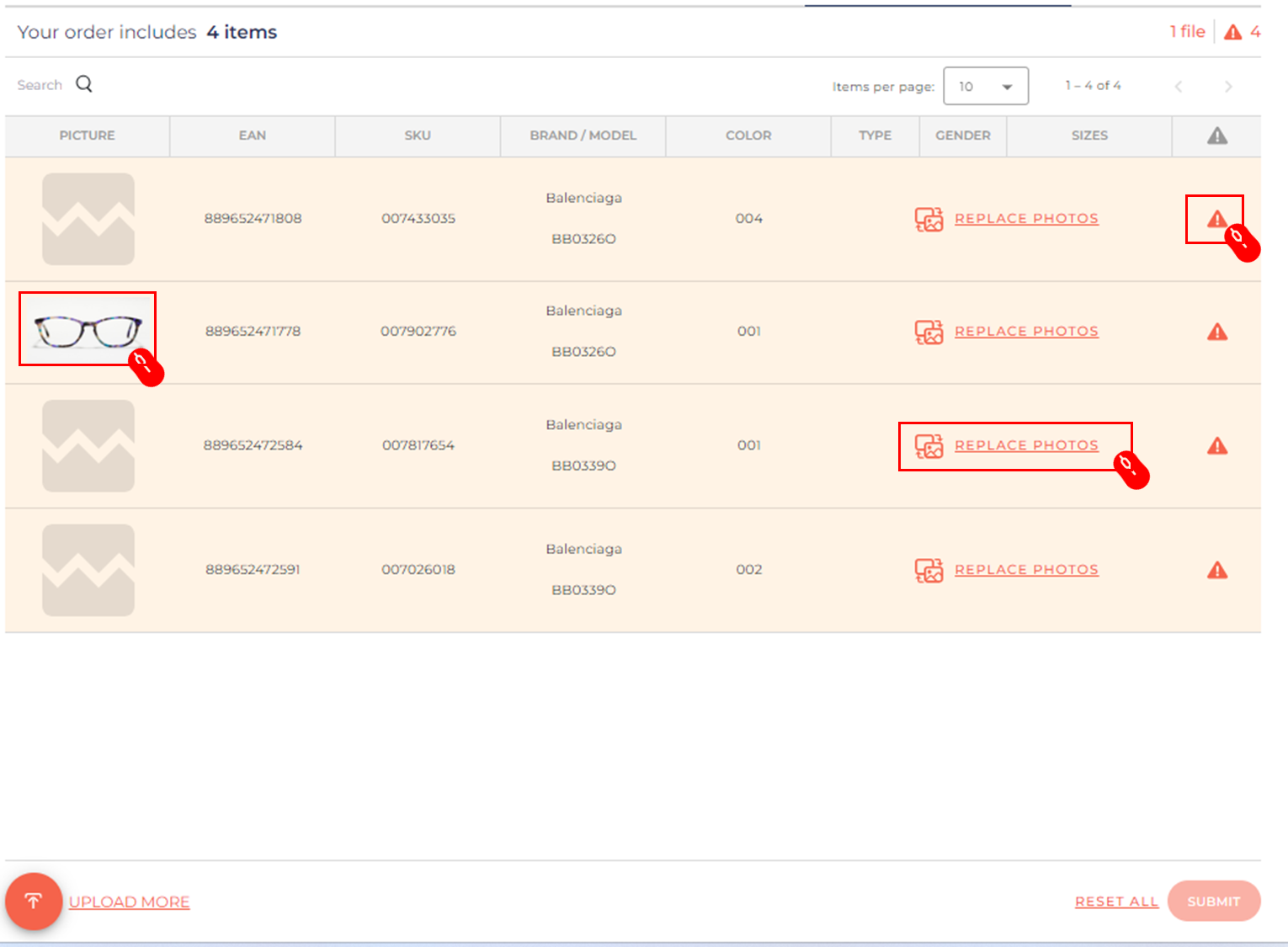
Task: Click the round orange upload arrow button
Action: tap(34, 902)
